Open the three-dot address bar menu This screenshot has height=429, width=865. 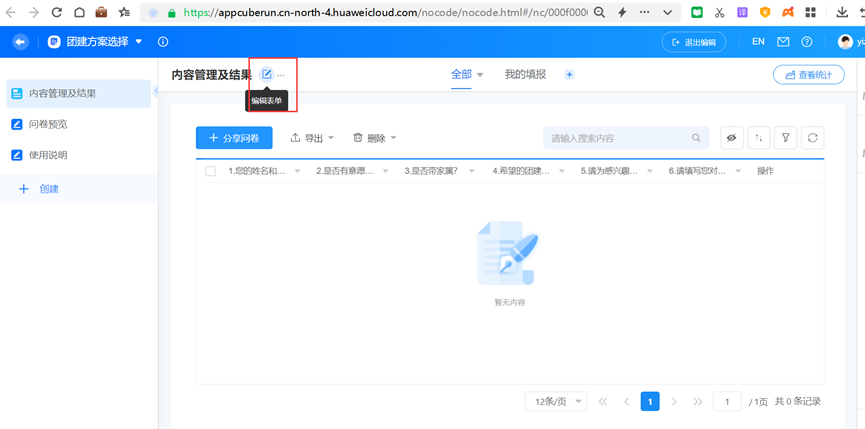pyautogui.click(x=644, y=12)
